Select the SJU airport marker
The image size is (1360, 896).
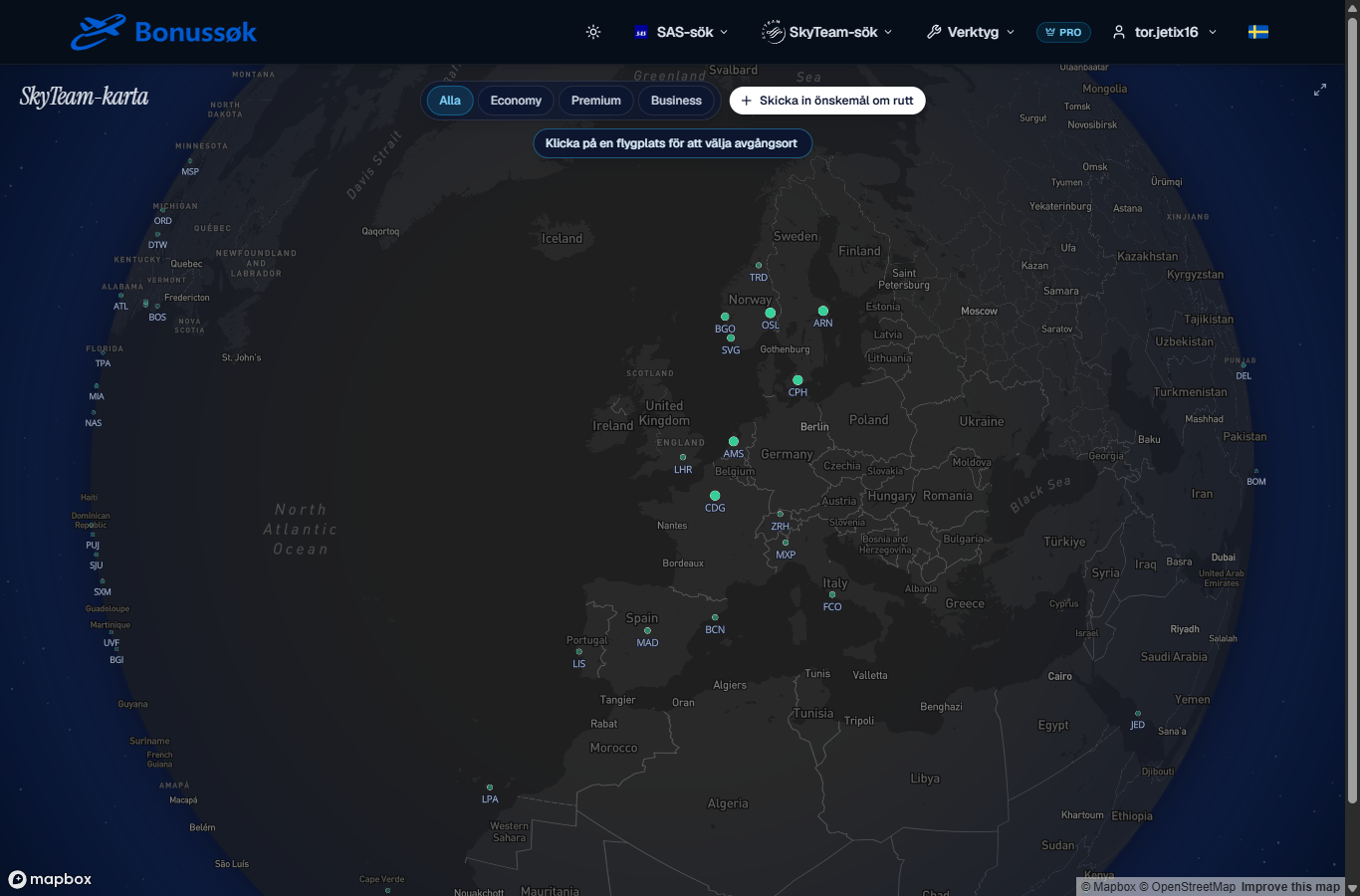(97, 555)
